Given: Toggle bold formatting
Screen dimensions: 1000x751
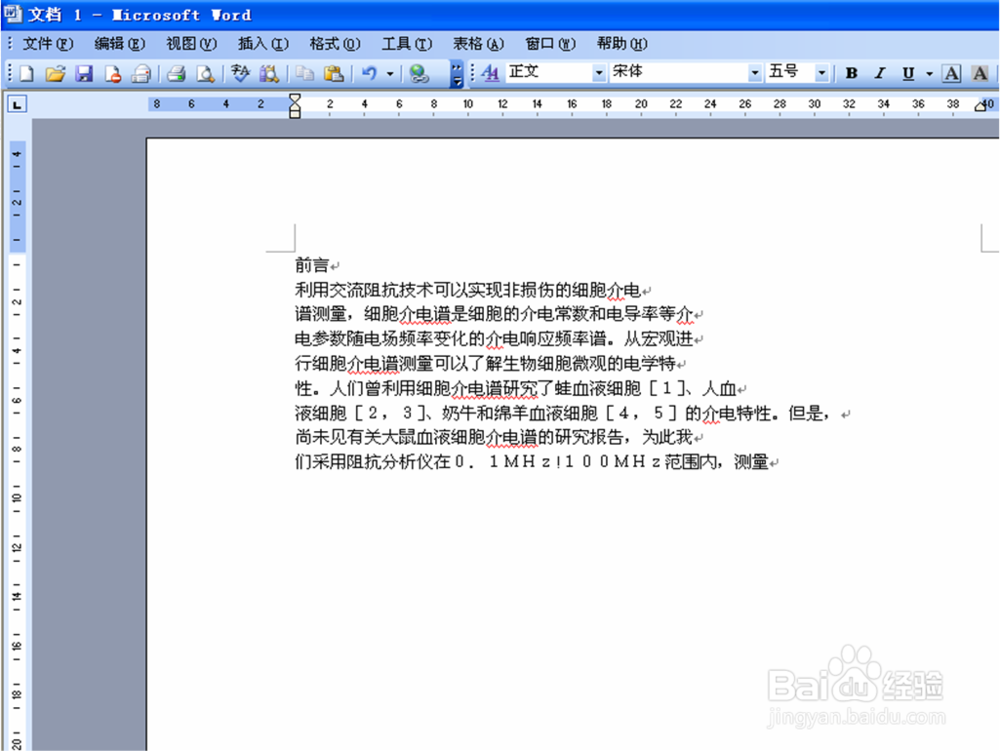Looking at the screenshot, I should pos(850,72).
